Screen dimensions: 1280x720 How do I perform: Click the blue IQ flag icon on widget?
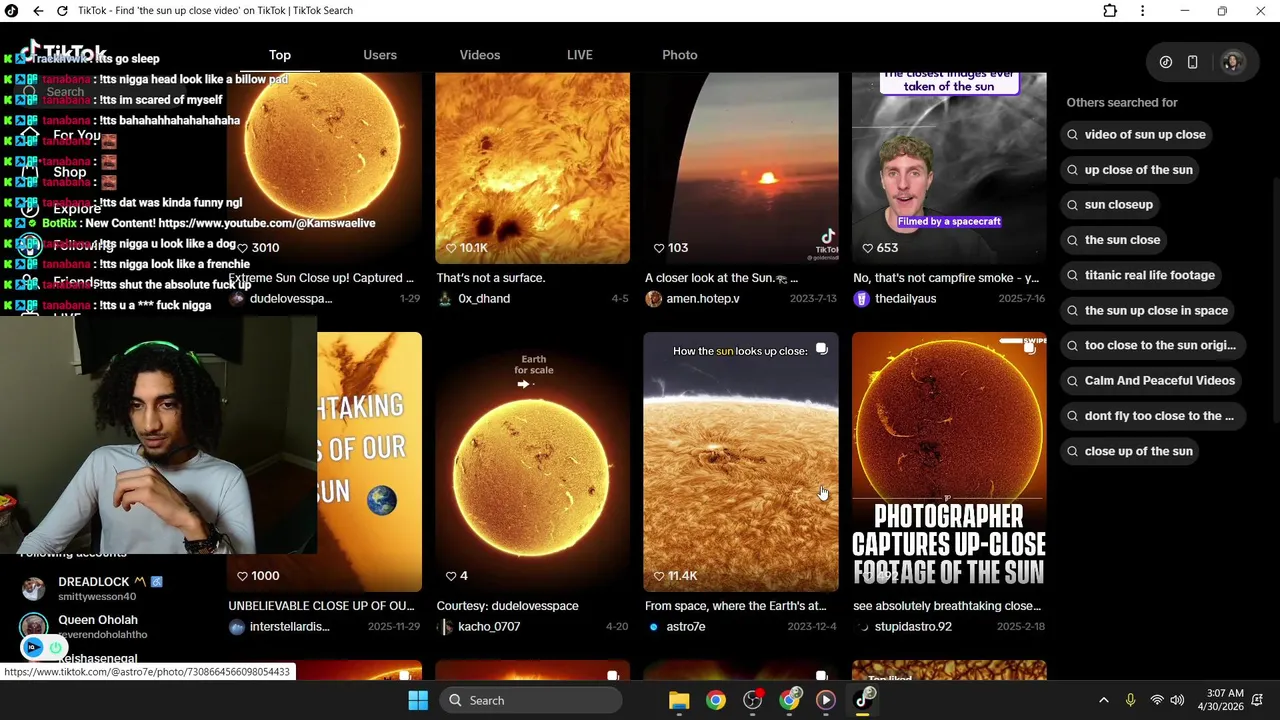(33, 648)
